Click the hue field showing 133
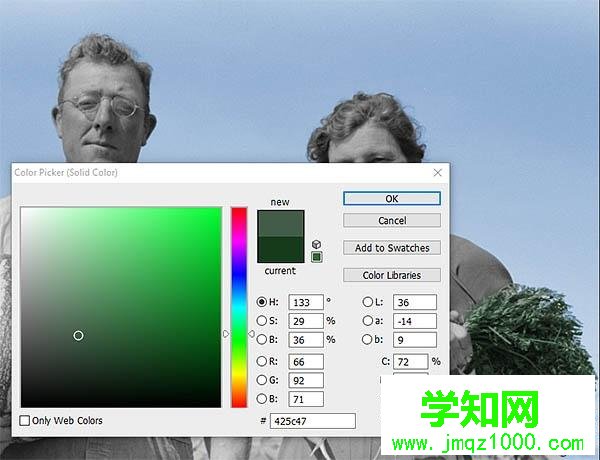 [306, 302]
